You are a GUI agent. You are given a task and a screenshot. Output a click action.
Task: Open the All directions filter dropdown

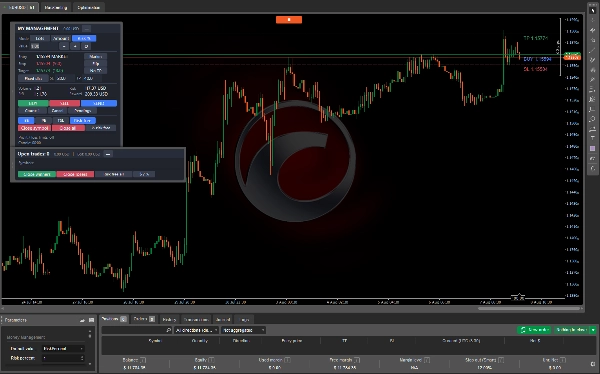coord(196,330)
